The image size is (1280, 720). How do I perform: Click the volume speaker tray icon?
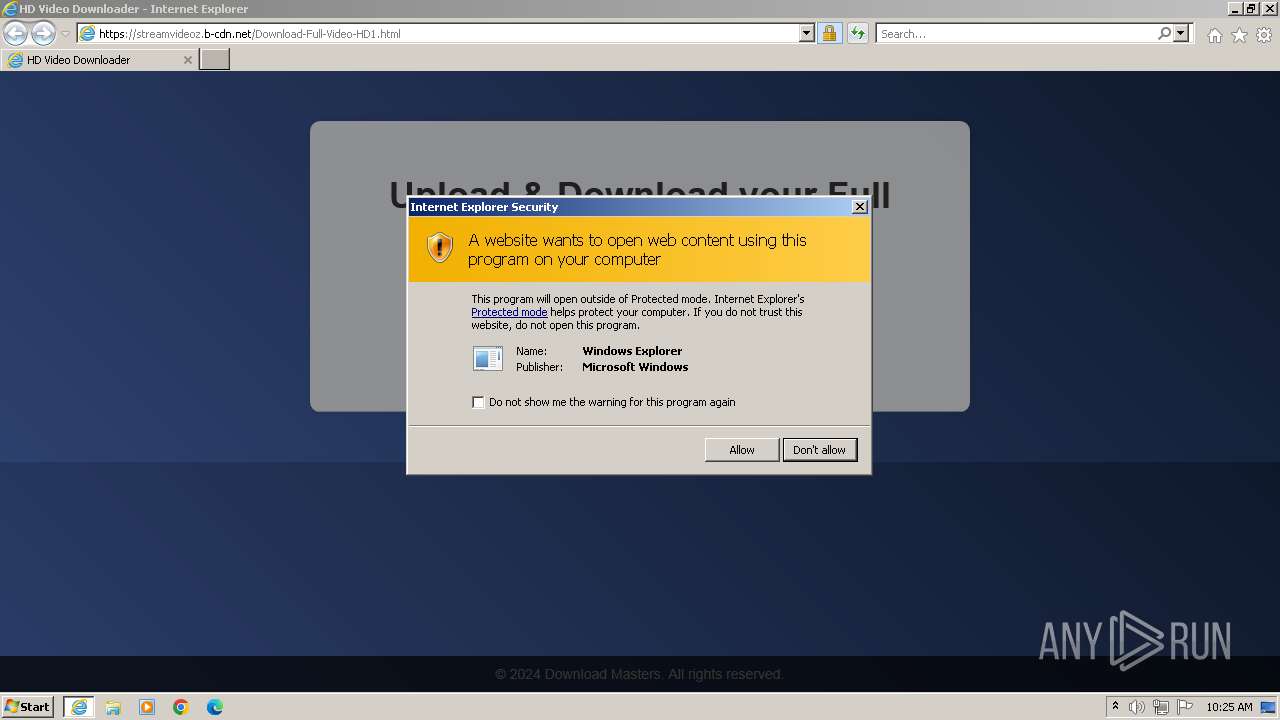tap(1137, 707)
